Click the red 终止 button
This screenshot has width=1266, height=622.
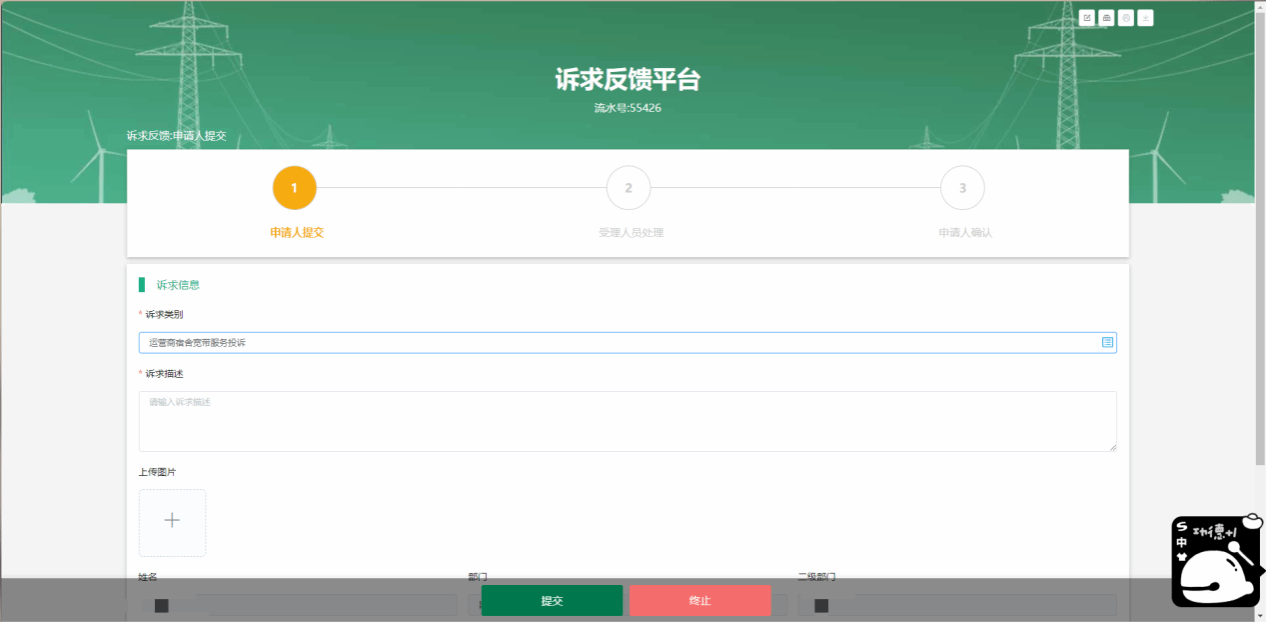click(x=700, y=601)
